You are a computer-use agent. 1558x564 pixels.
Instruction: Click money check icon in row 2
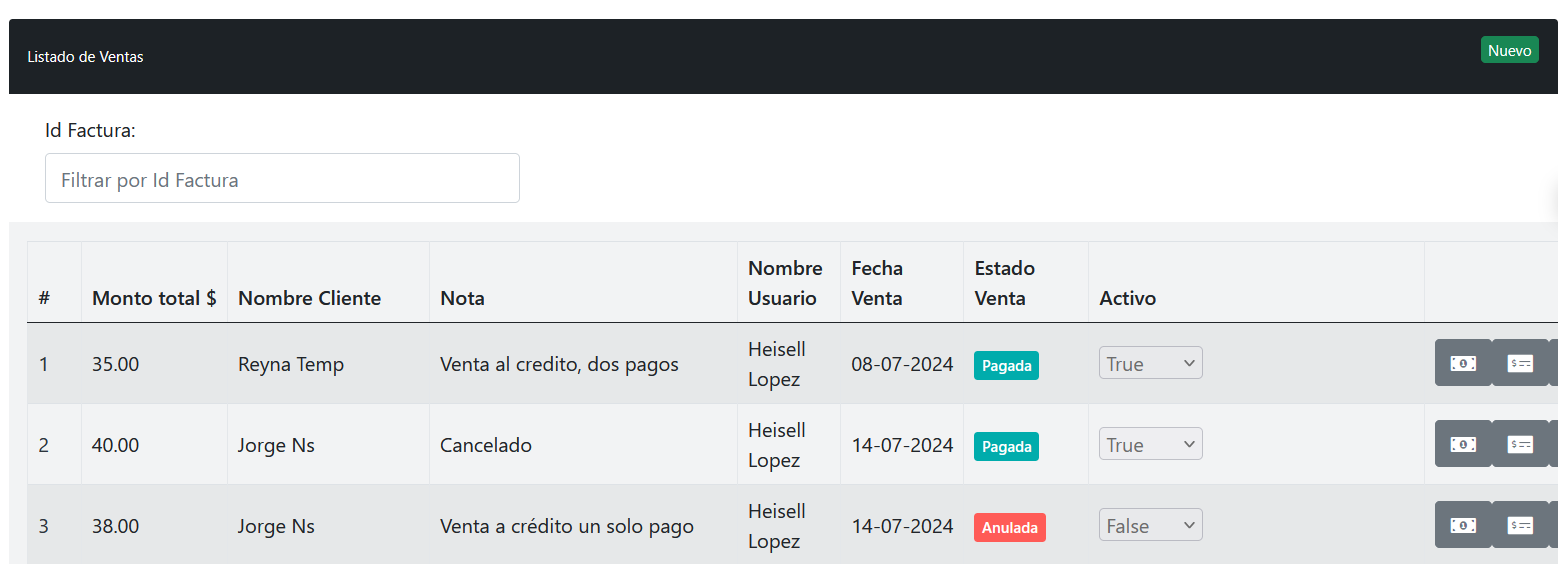pos(1520,444)
